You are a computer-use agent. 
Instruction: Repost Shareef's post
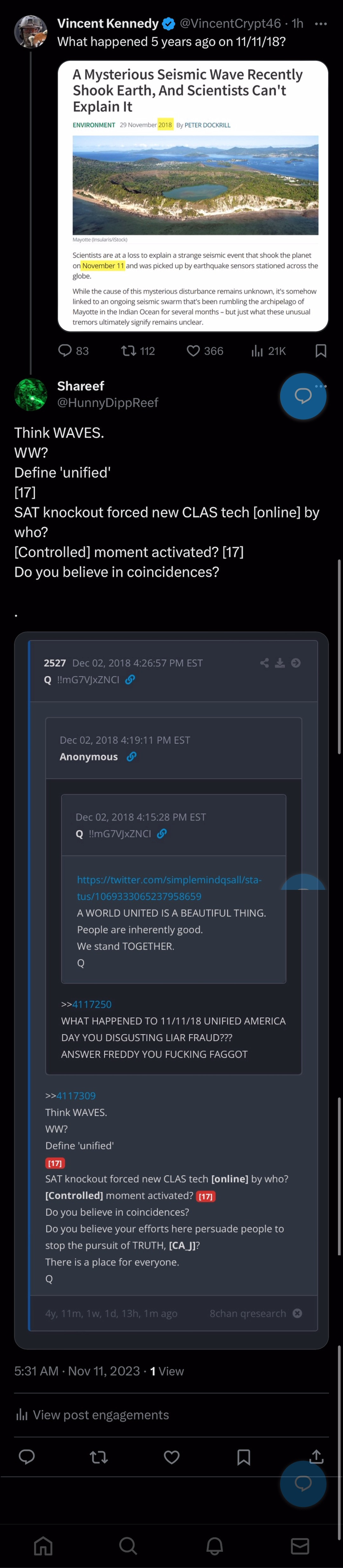[x=99, y=1457]
